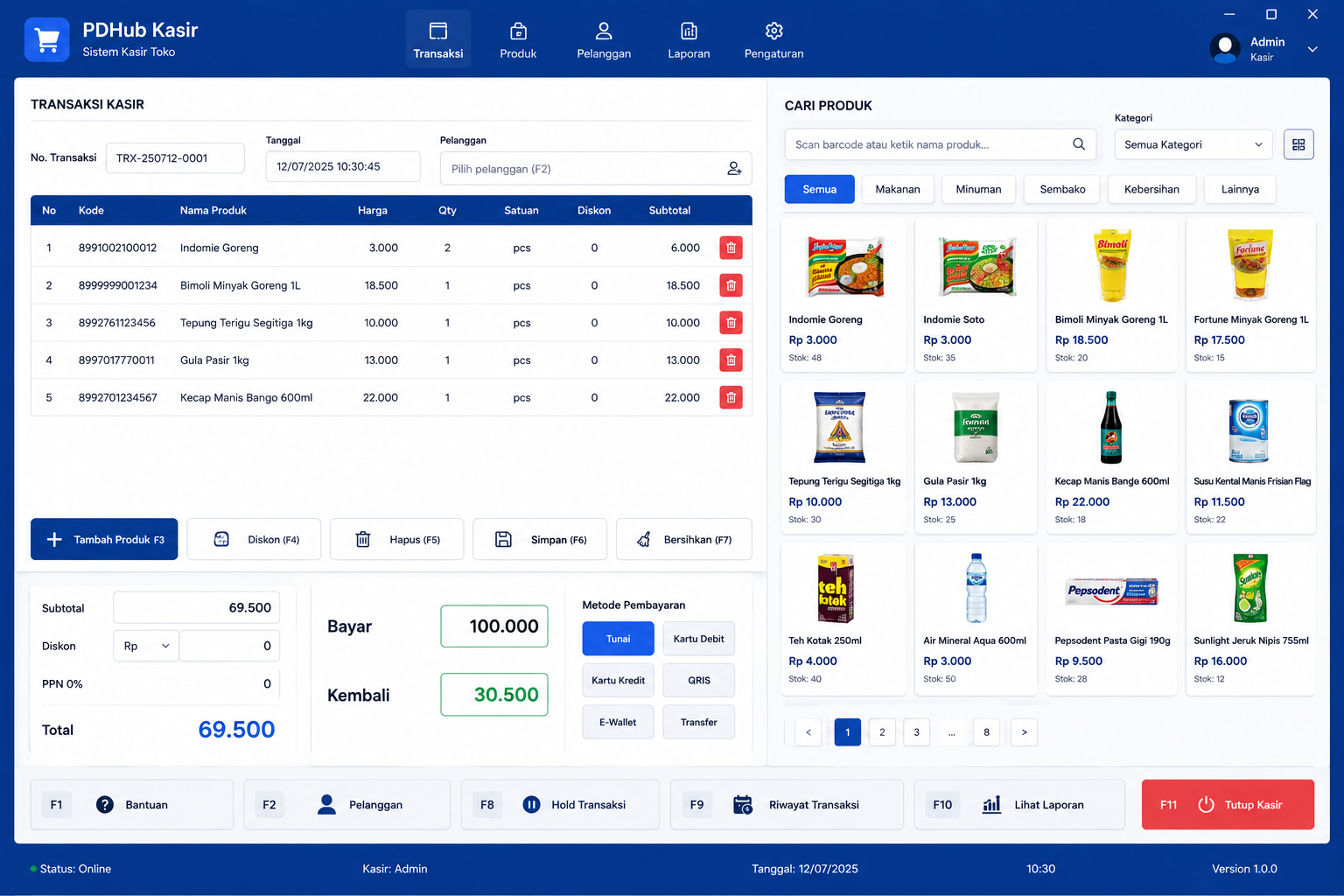This screenshot has width=1344, height=896.
Task: Jump to product page 8
Action: pyautogui.click(x=986, y=732)
